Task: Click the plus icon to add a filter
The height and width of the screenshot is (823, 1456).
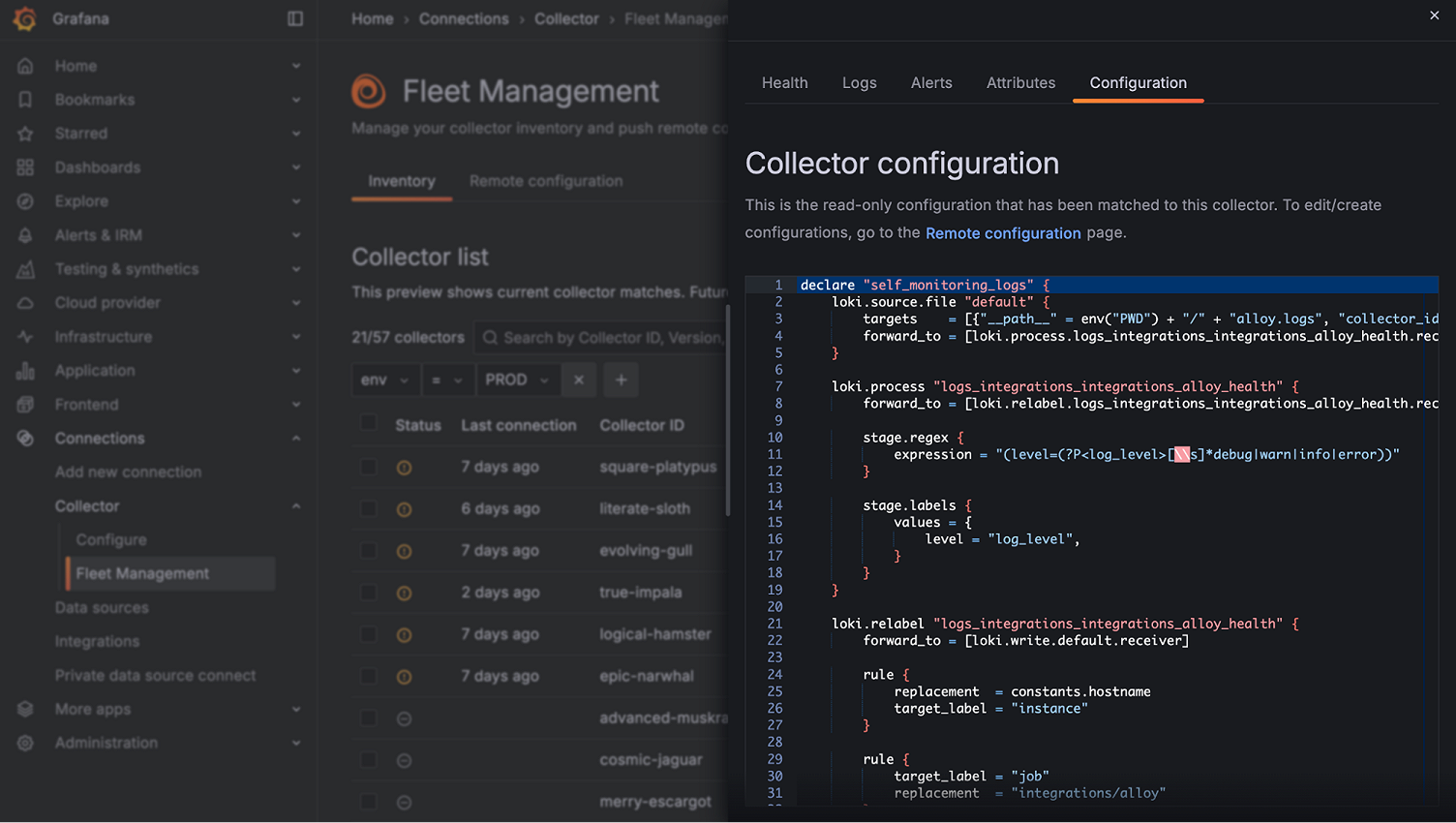Action: (x=621, y=380)
